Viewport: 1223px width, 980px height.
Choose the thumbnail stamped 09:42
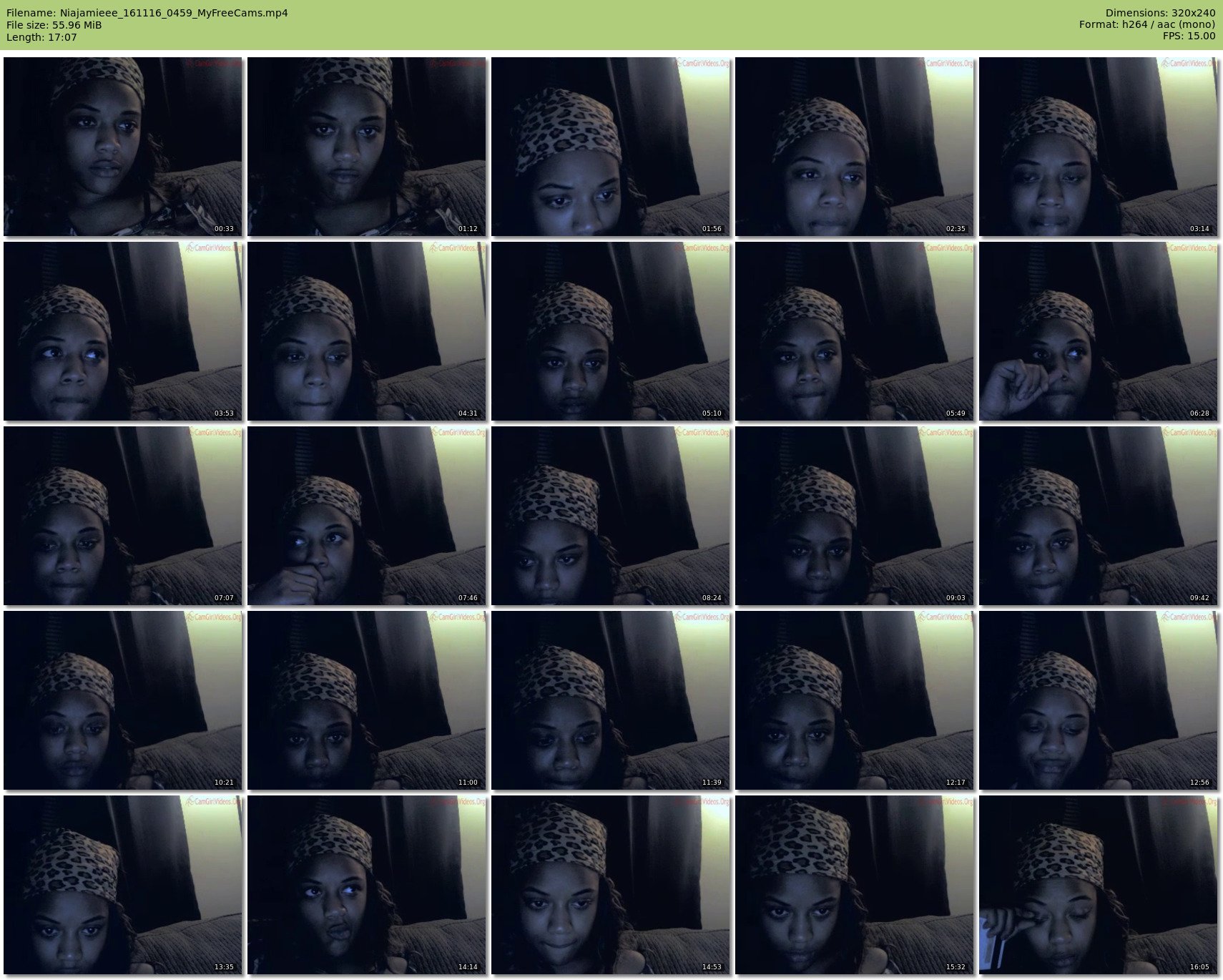[1098, 516]
